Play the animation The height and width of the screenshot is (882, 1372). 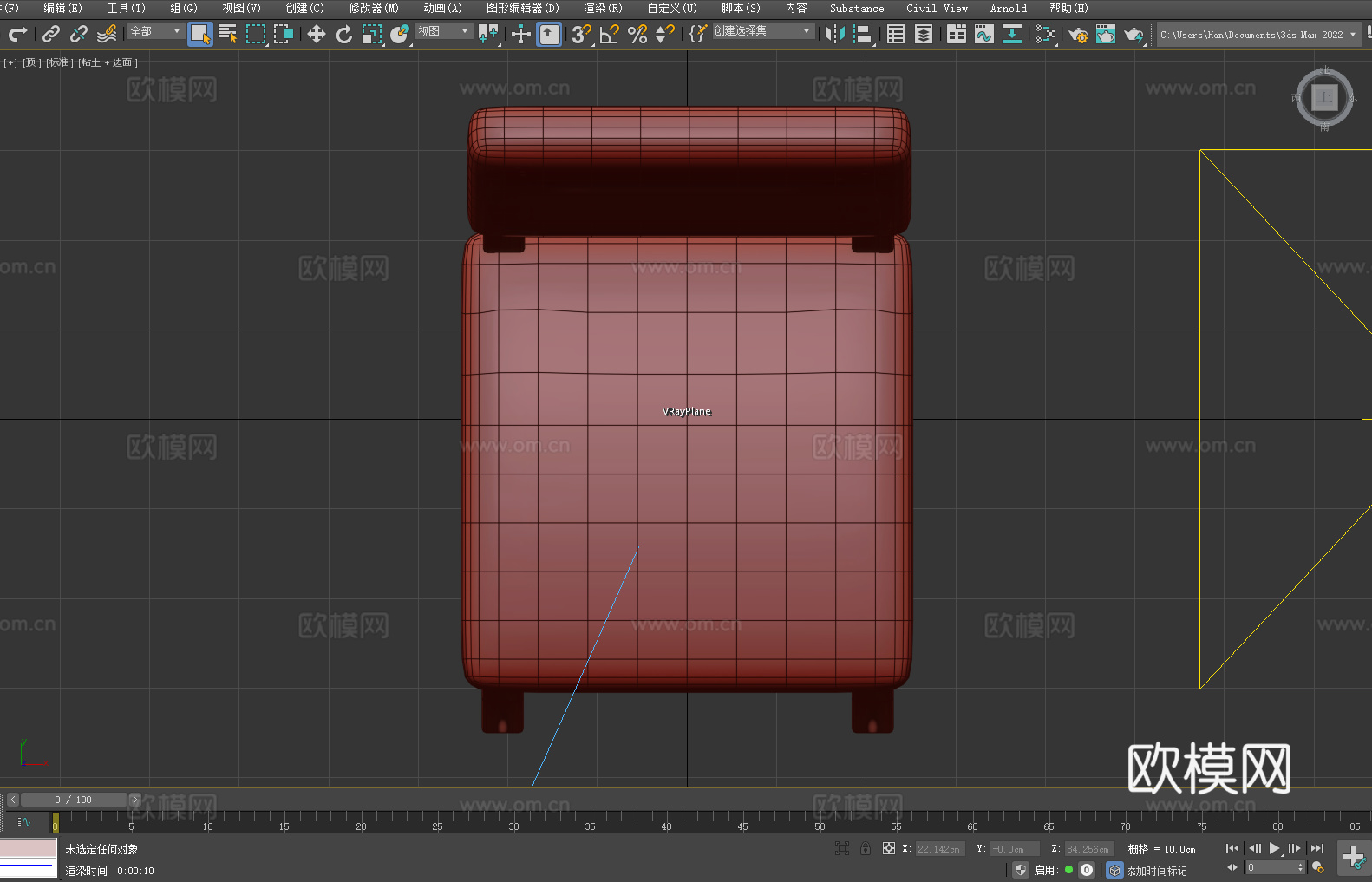[1274, 848]
